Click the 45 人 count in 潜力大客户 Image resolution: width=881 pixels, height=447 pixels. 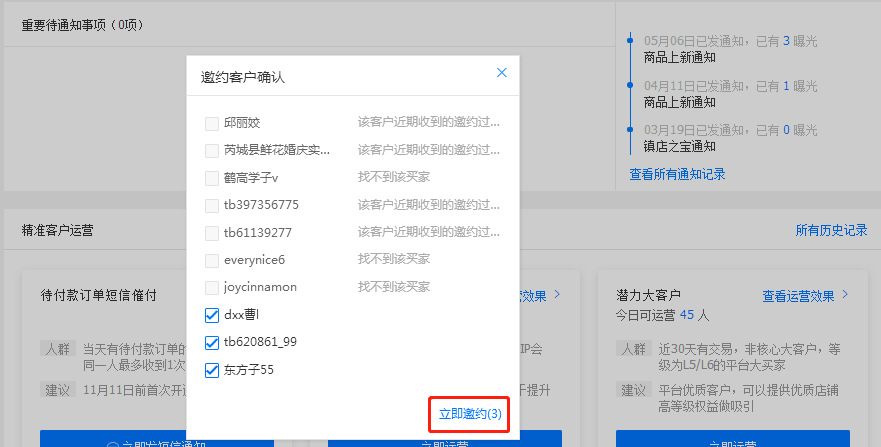693,315
